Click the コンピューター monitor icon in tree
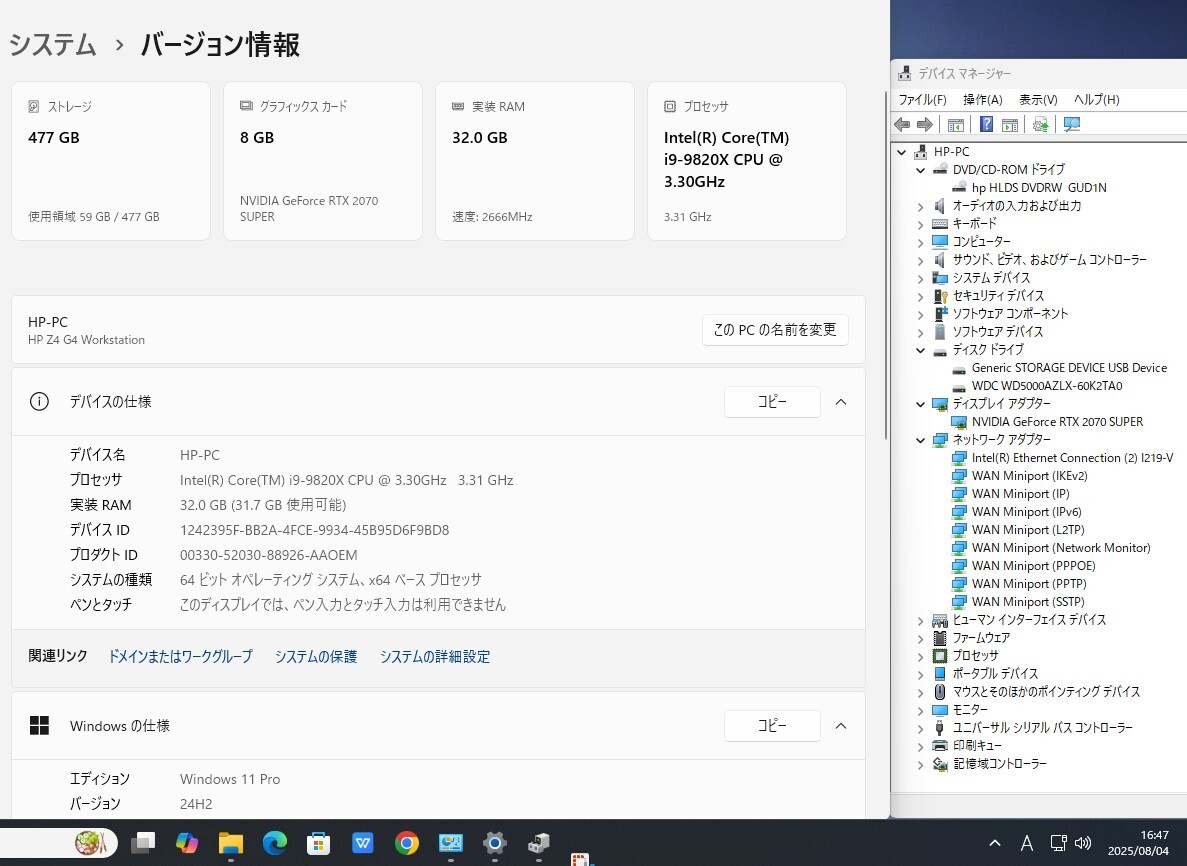The height and width of the screenshot is (866, 1187). [939, 242]
